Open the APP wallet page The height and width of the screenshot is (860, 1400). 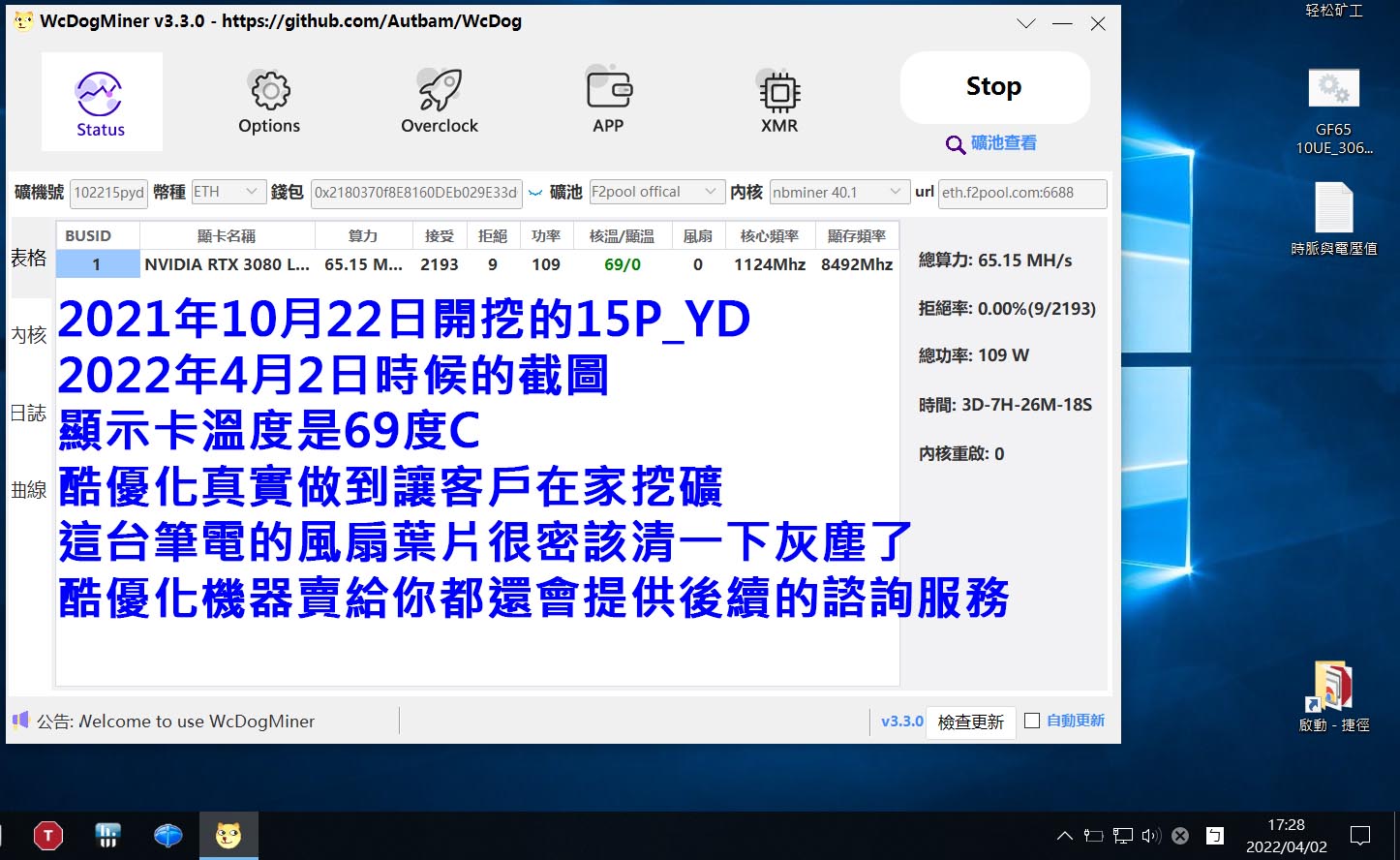pos(609,102)
